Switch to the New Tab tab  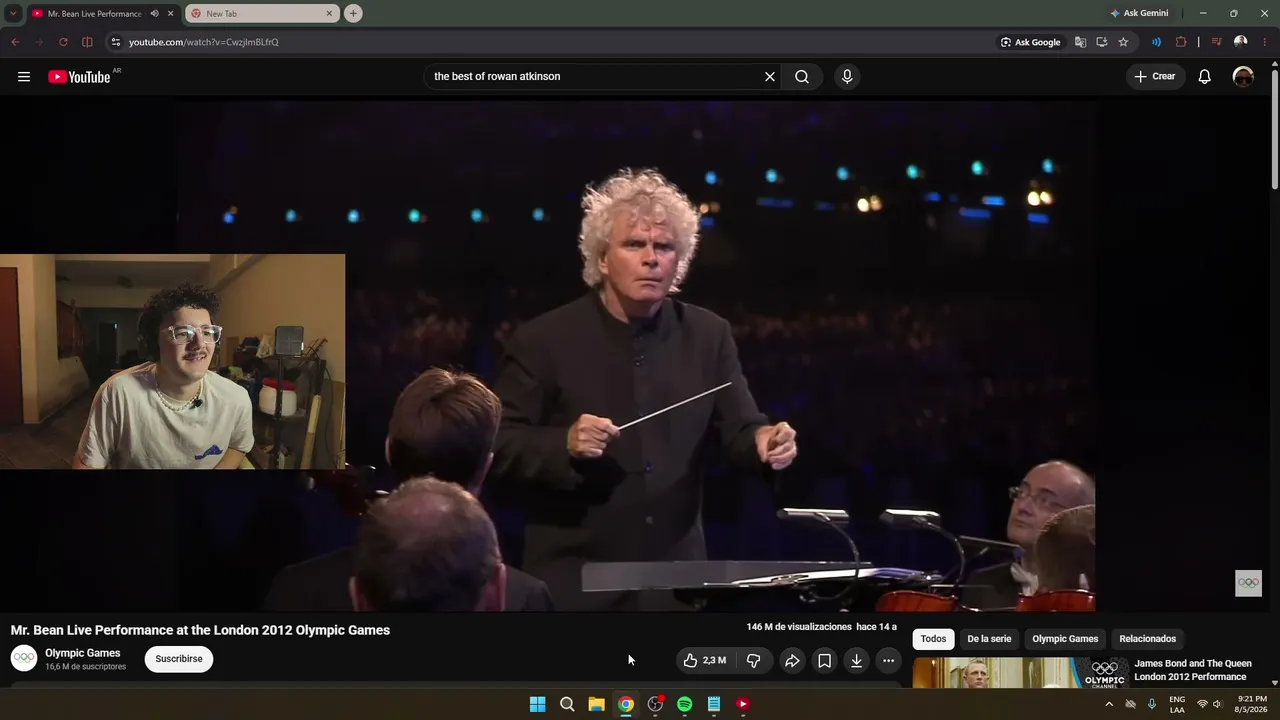[x=262, y=14]
